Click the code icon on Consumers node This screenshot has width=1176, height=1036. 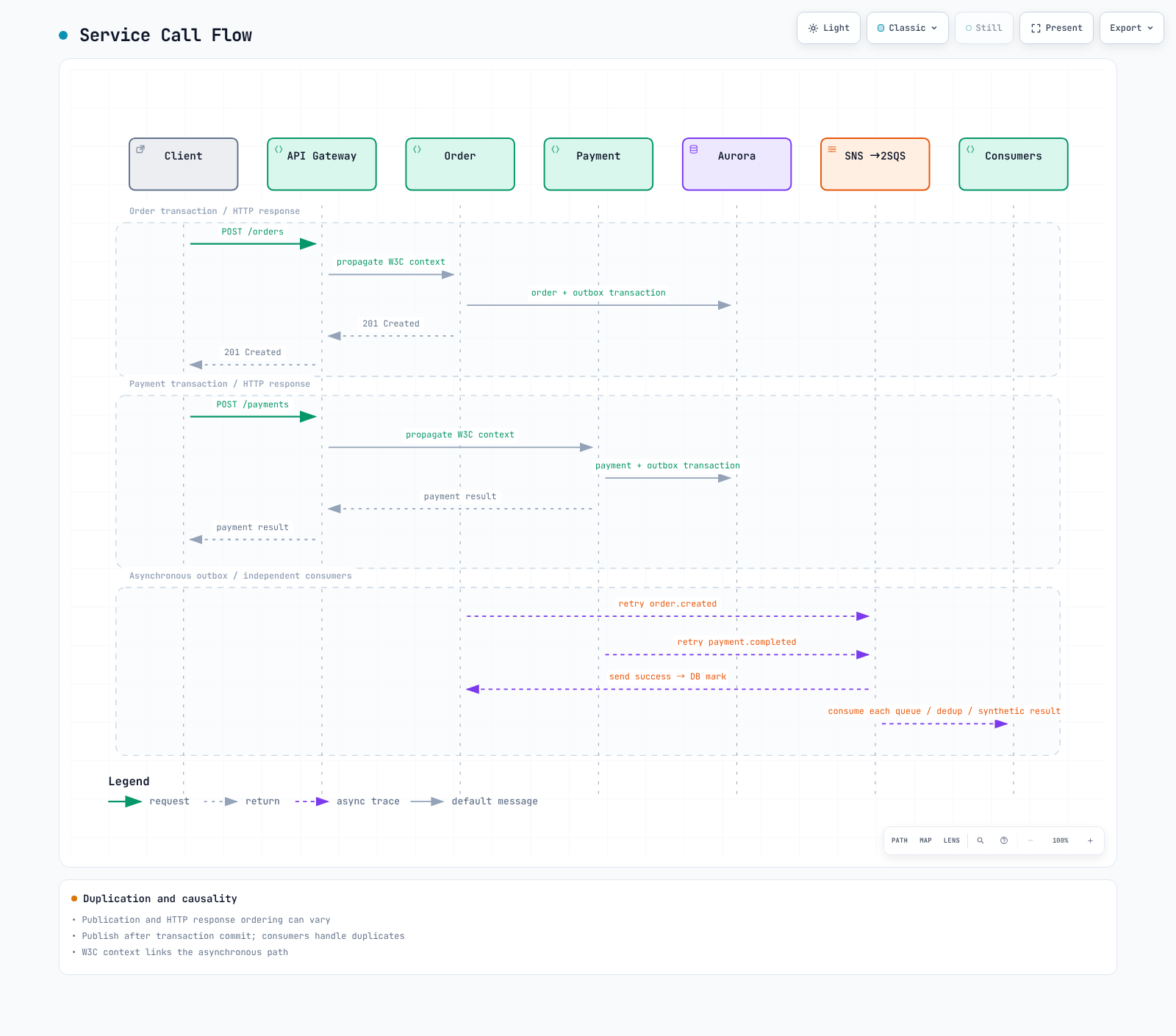(x=970, y=149)
